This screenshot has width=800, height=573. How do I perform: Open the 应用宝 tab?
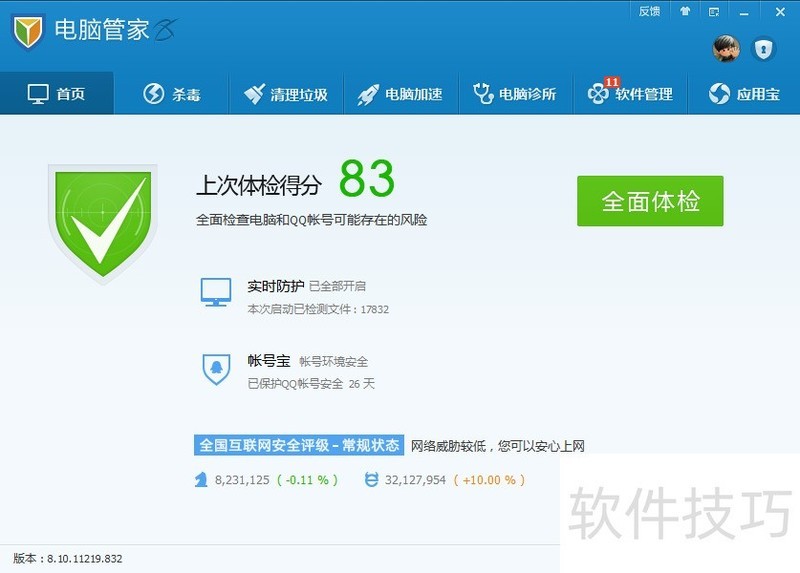click(x=744, y=94)
